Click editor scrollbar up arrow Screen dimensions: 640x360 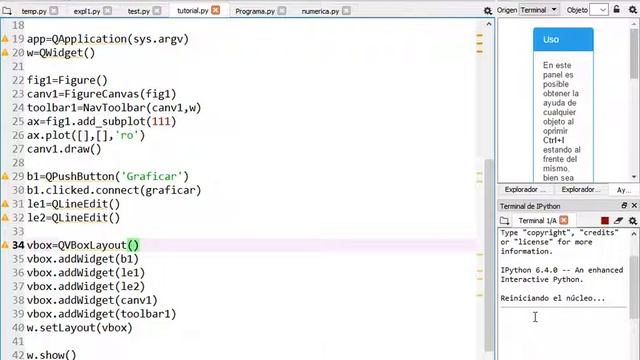click(x=489, y=24)
